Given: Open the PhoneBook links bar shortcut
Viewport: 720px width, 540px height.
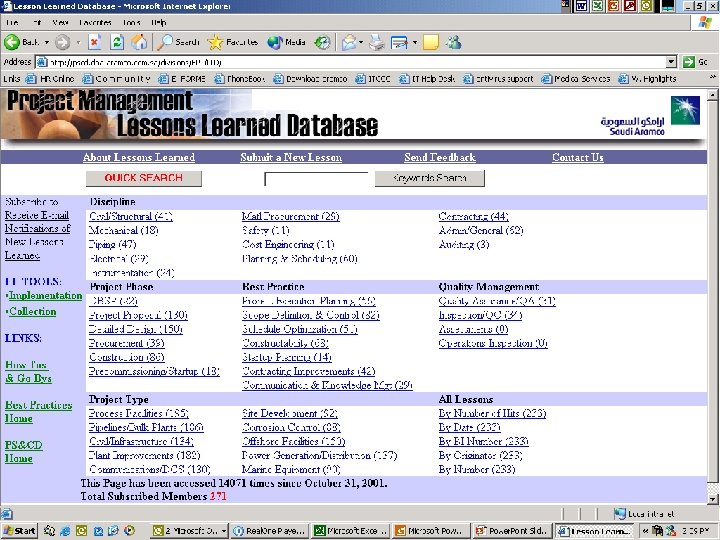Looking at the screenshot, I should click(x=240, y=79).
